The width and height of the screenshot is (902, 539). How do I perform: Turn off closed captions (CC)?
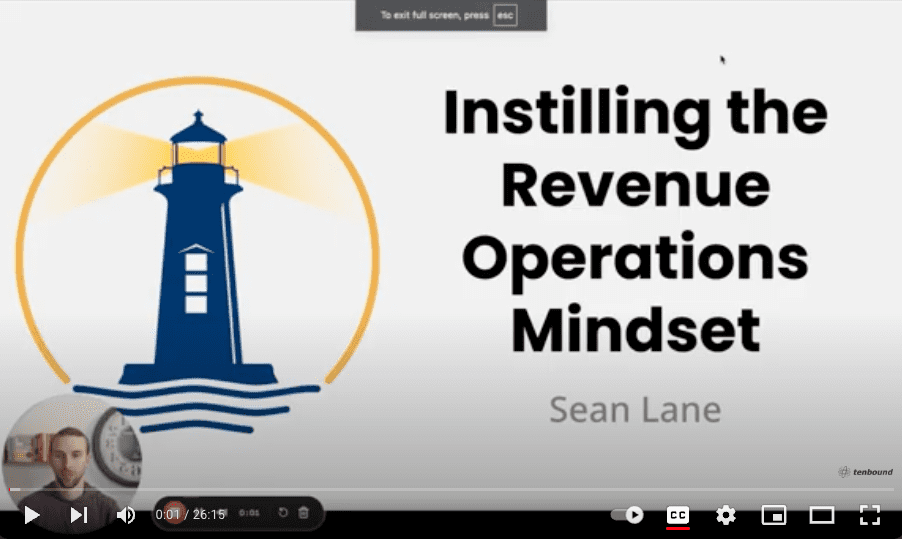point(678,515)
